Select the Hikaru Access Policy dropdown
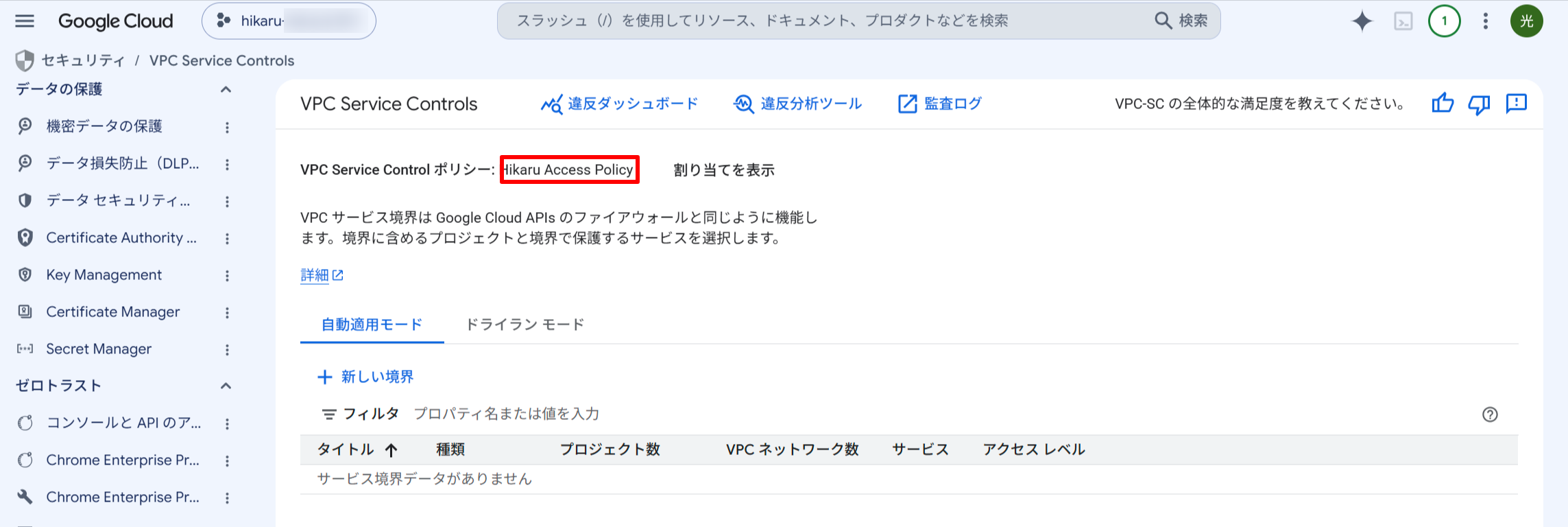The height and width of the screenshot is (527, 1568). pyautogui.click(x=570, y=169)
